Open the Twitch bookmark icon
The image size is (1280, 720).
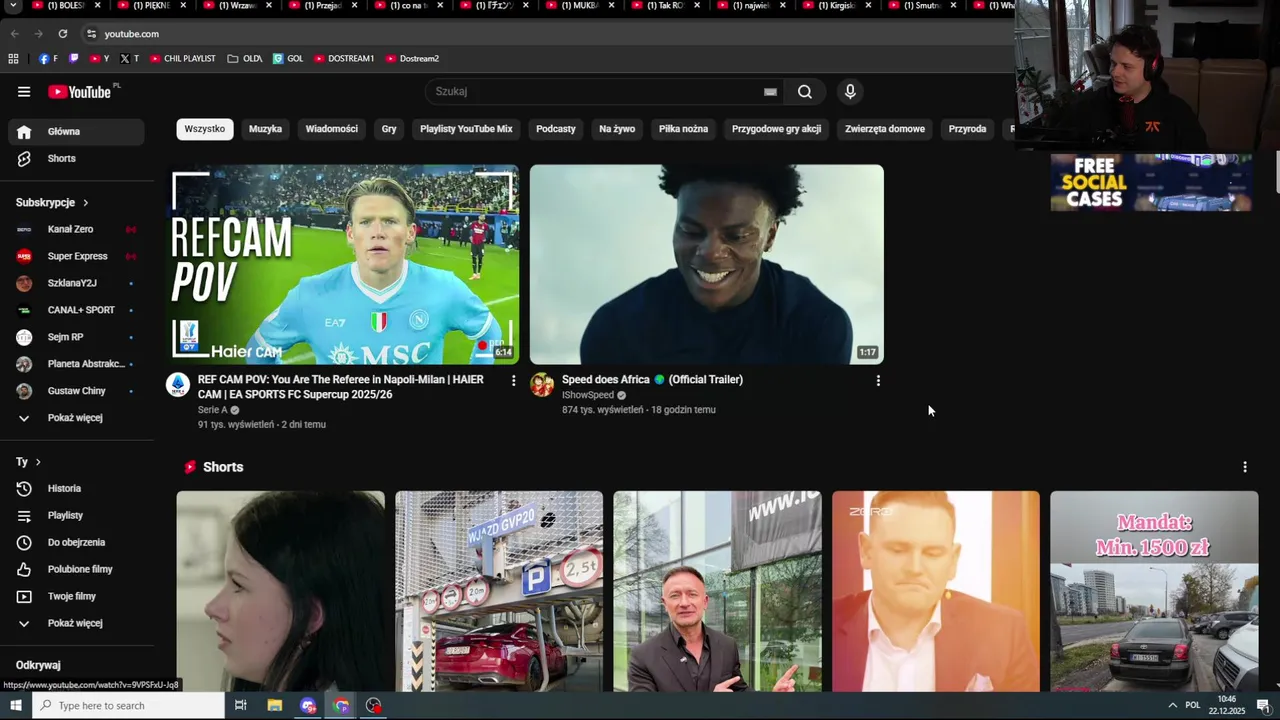74,59
